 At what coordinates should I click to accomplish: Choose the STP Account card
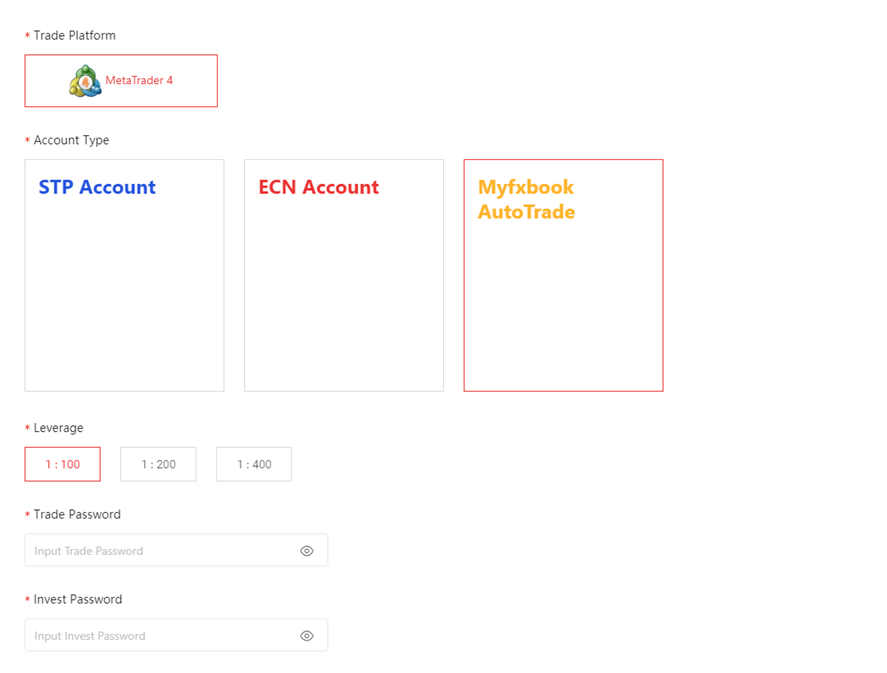124,275
